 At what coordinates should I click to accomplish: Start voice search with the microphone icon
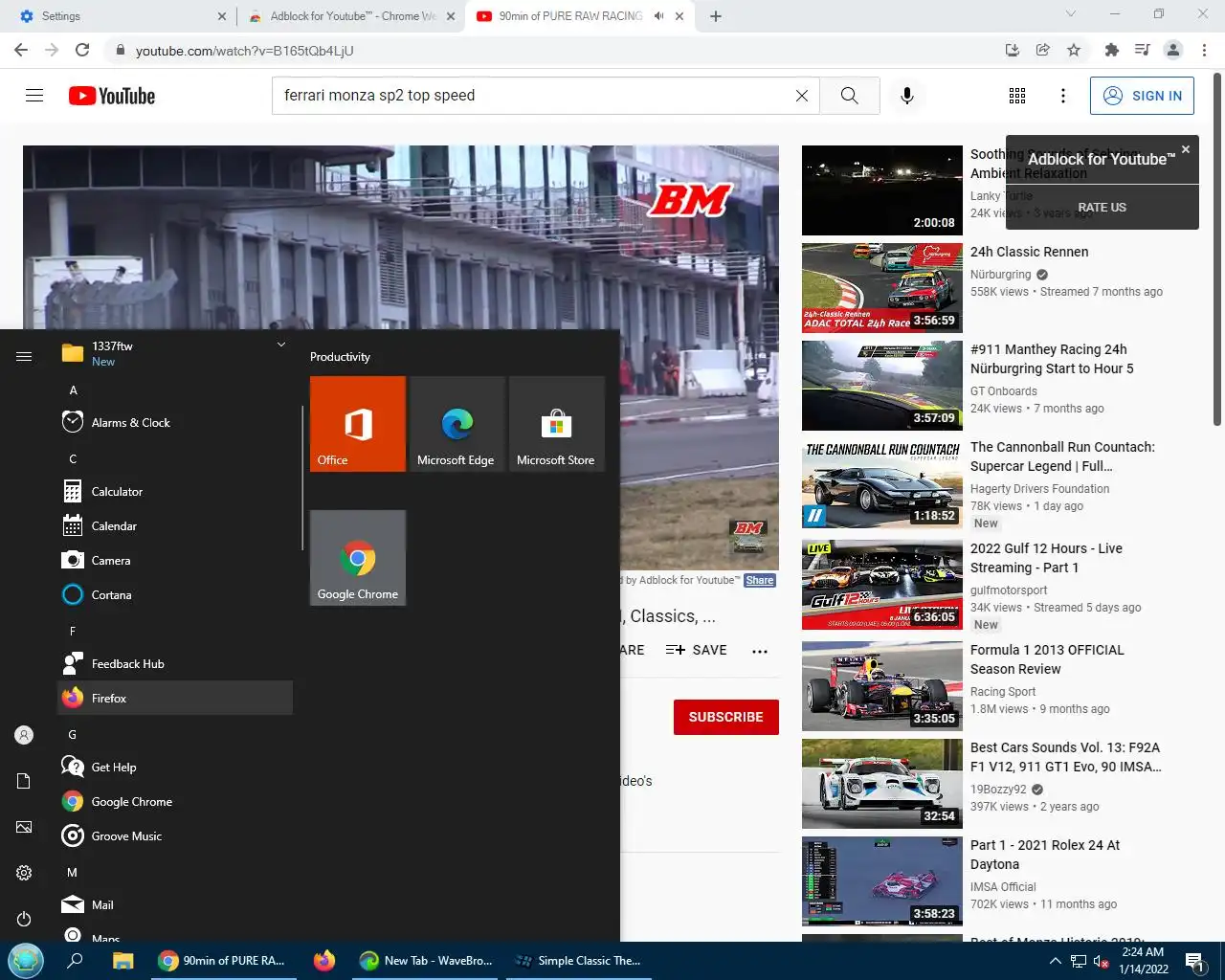[x=907, y=96]
